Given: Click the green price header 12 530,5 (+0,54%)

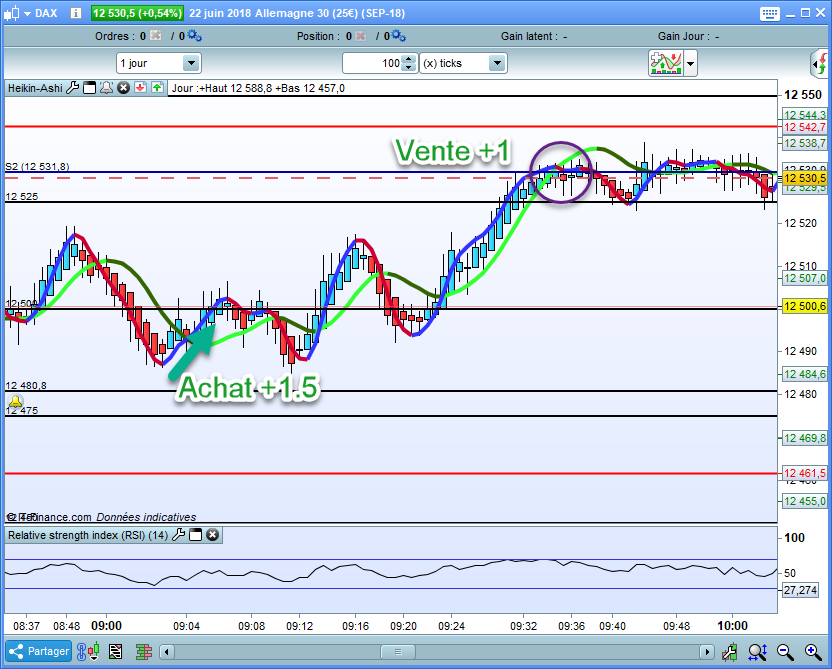Looking at the screenshot, I should pyautogui.click(x=137, y=13).
